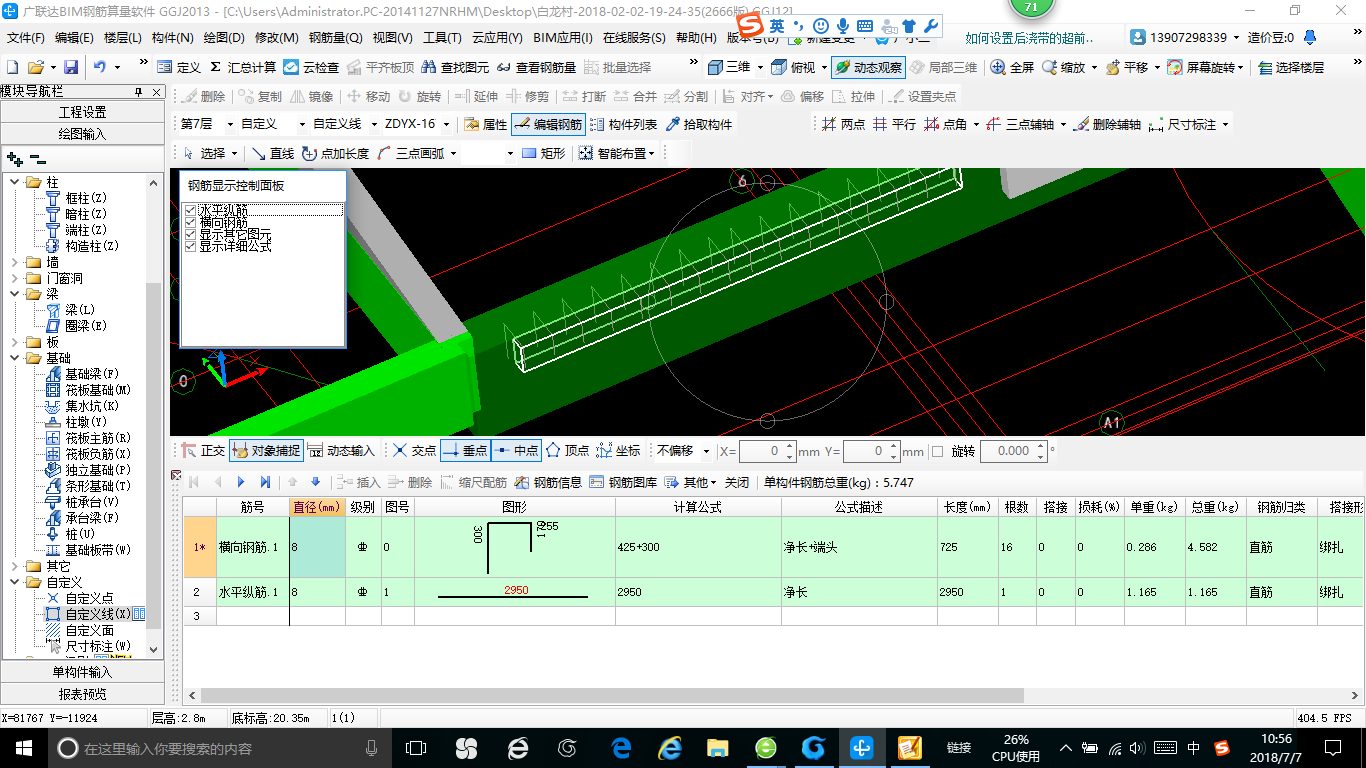1366x768 pixels.
Task: Click 查找图元 find element tool
Action: 455,67
